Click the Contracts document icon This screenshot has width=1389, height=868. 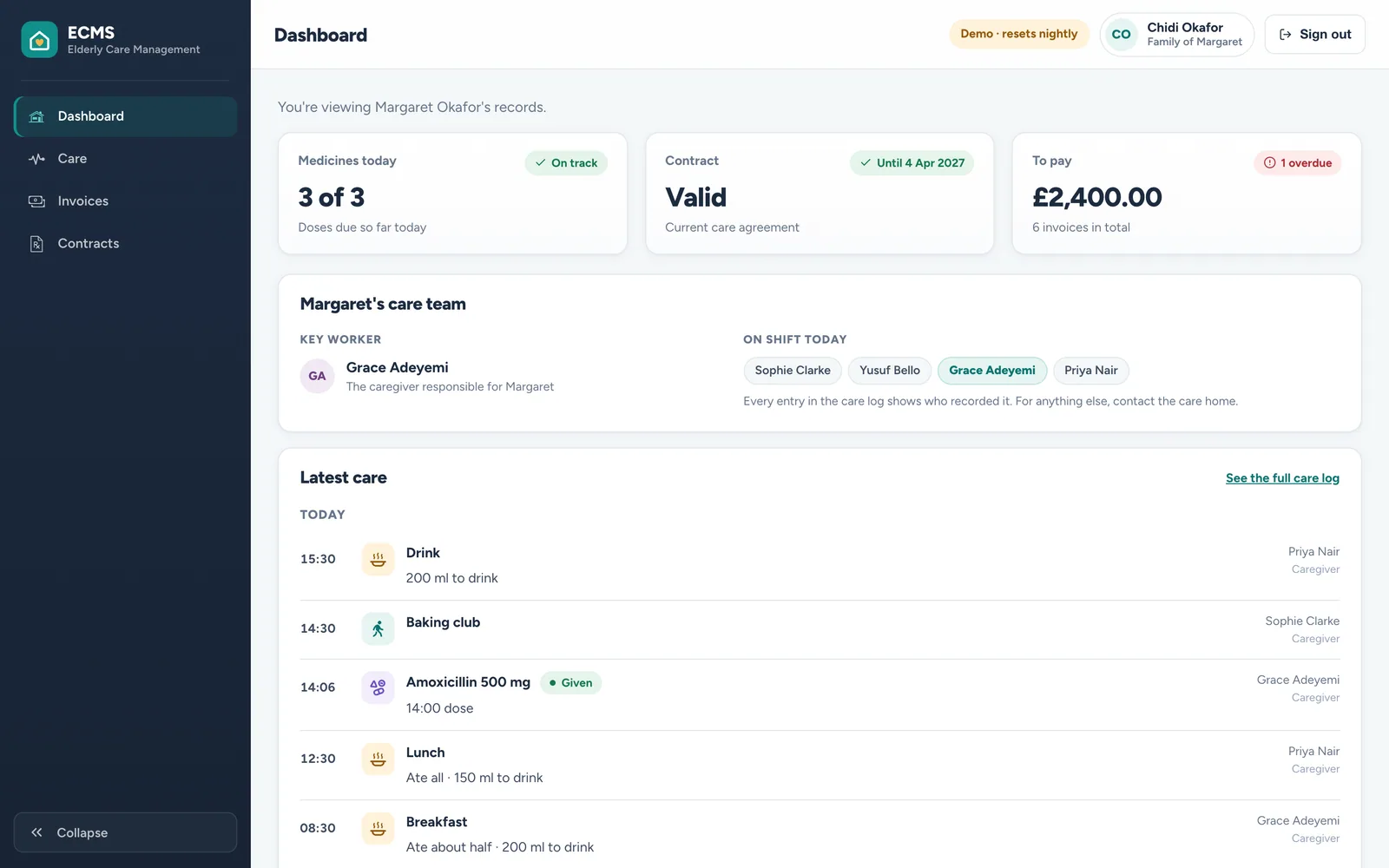click(x=36, y=244)
